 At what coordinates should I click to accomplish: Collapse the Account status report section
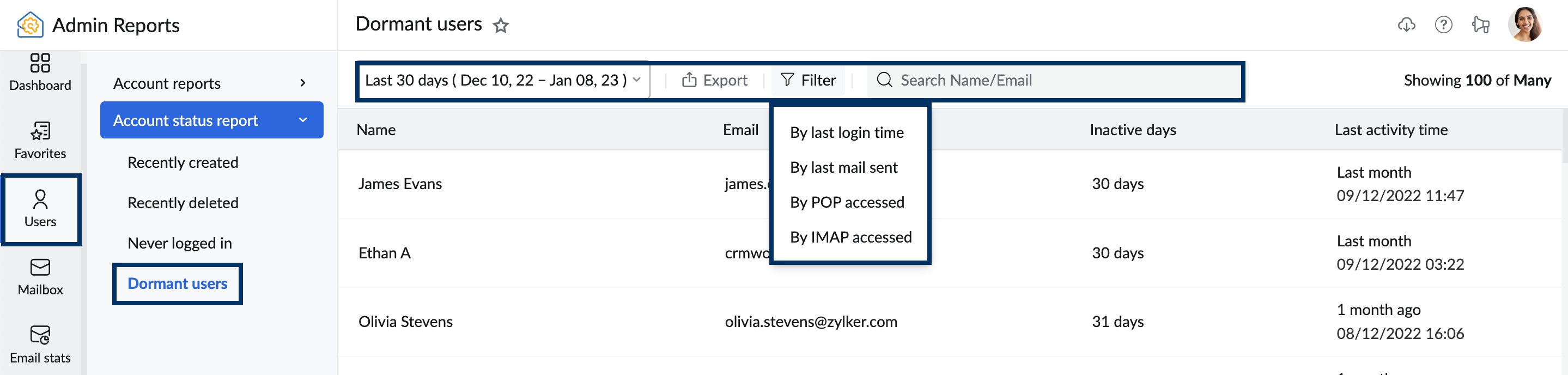point(211,120)
